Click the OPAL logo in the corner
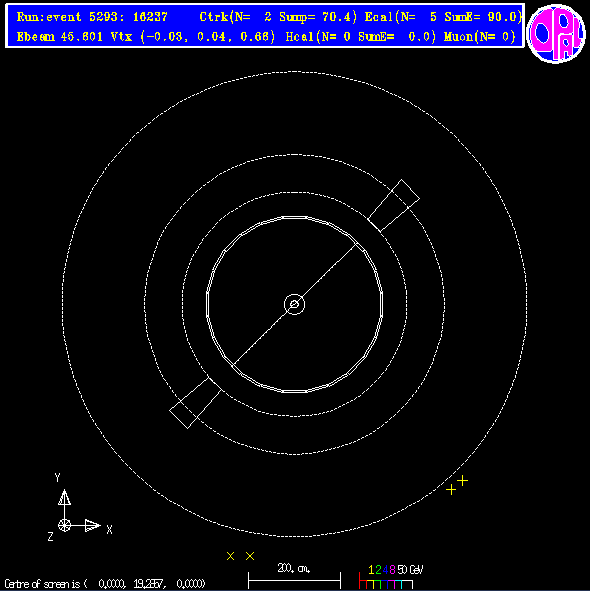590x591 pixels. 556,34
